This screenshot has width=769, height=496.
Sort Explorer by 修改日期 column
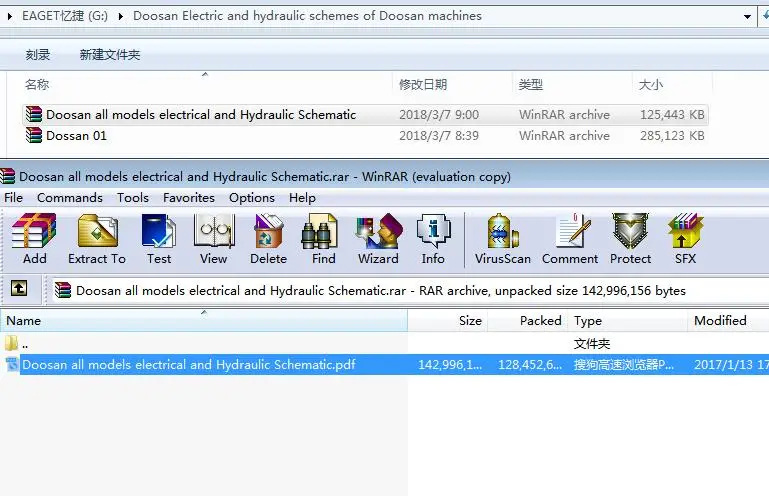423,84
